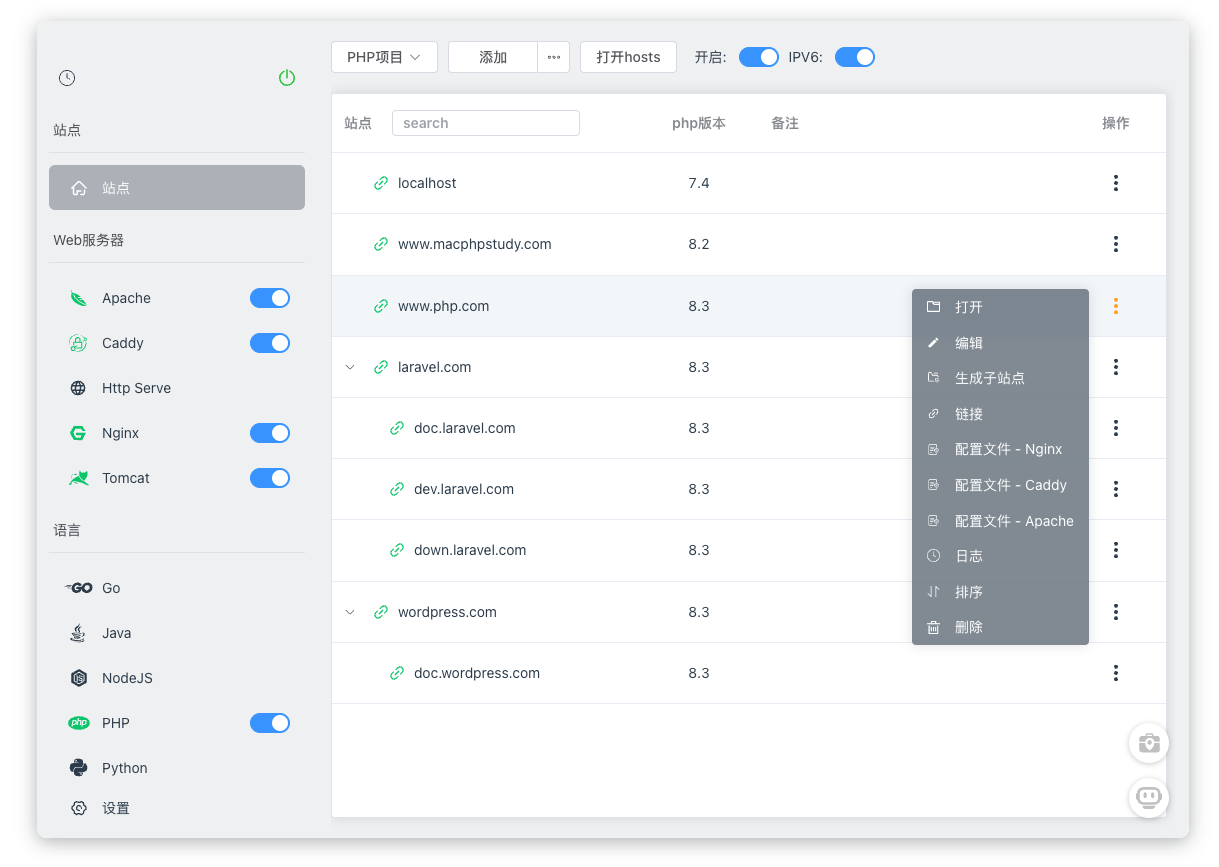Click the clock history icon in sidebar
This screenshot has height=867, width=1219.
point(67,78)
